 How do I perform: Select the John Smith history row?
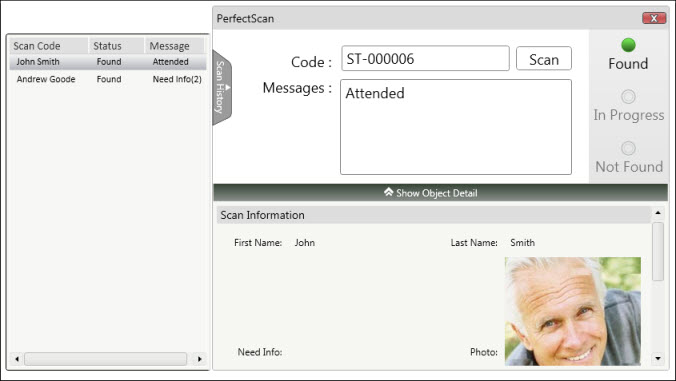pos(108,62)
